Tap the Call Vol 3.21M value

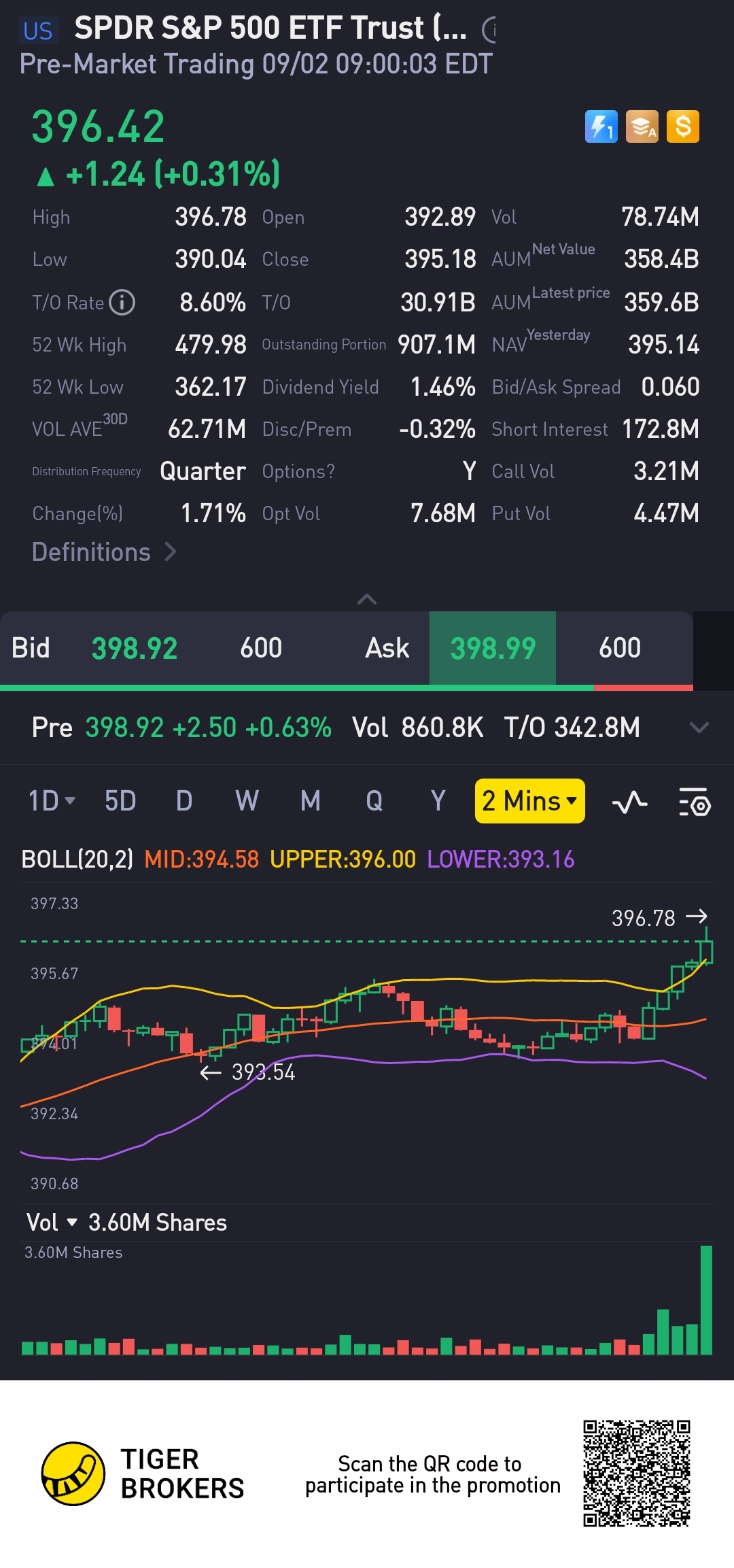(x=666, y=471)
